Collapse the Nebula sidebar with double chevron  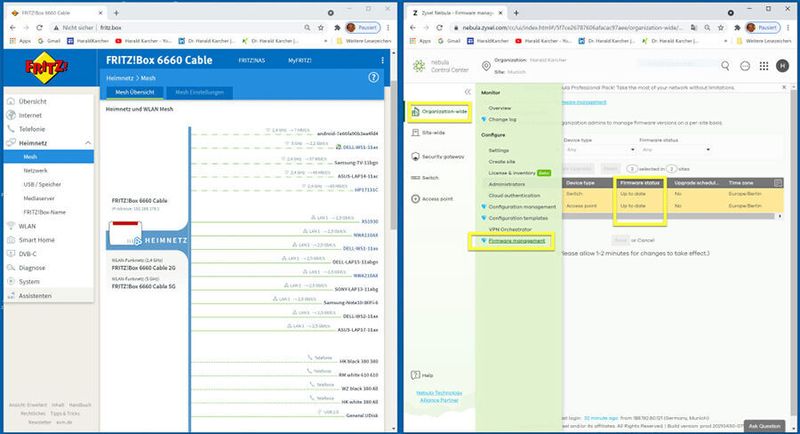467,92
